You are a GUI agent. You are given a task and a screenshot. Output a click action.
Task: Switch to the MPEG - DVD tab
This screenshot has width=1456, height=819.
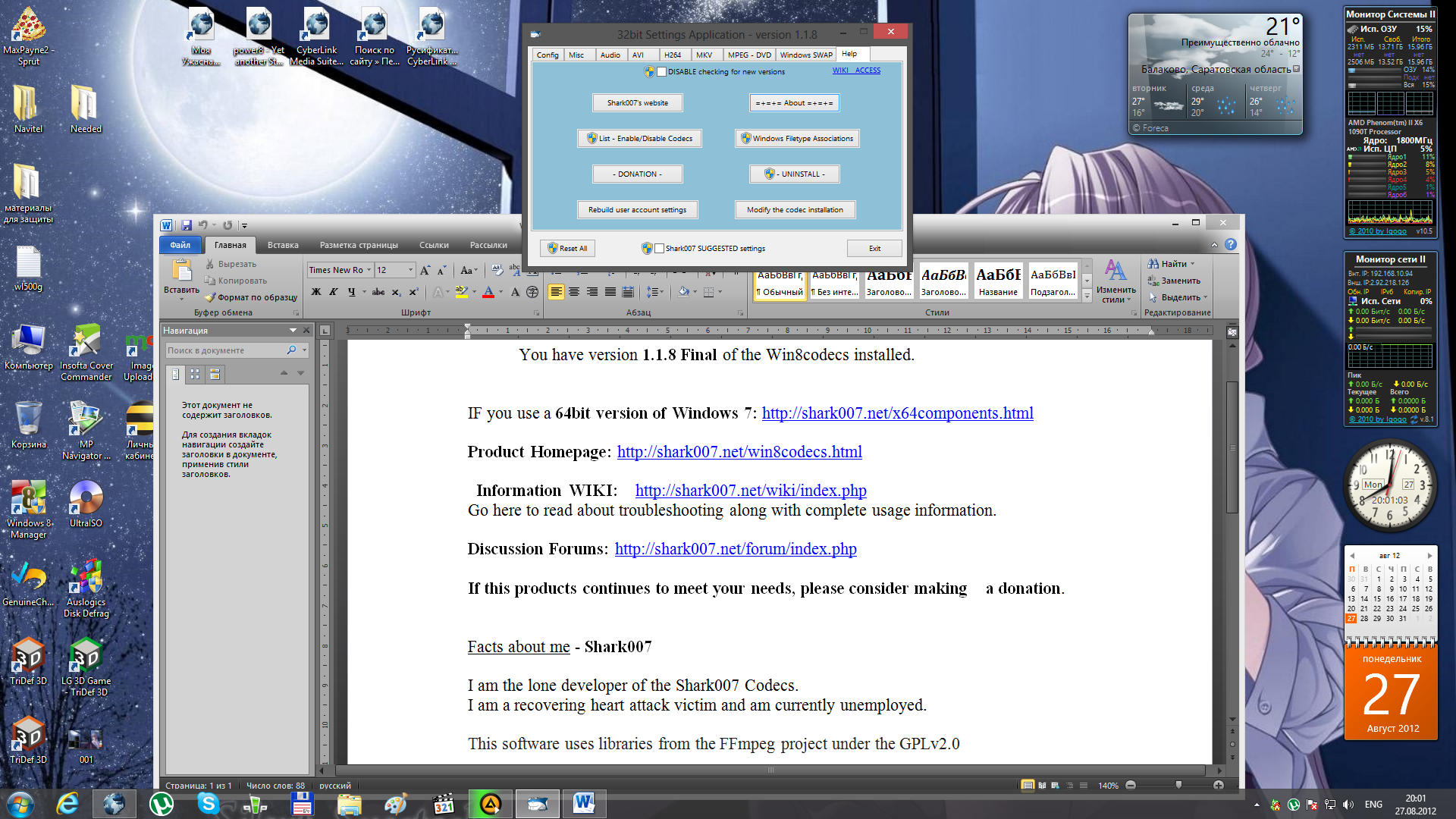click(x=748, y=55)
